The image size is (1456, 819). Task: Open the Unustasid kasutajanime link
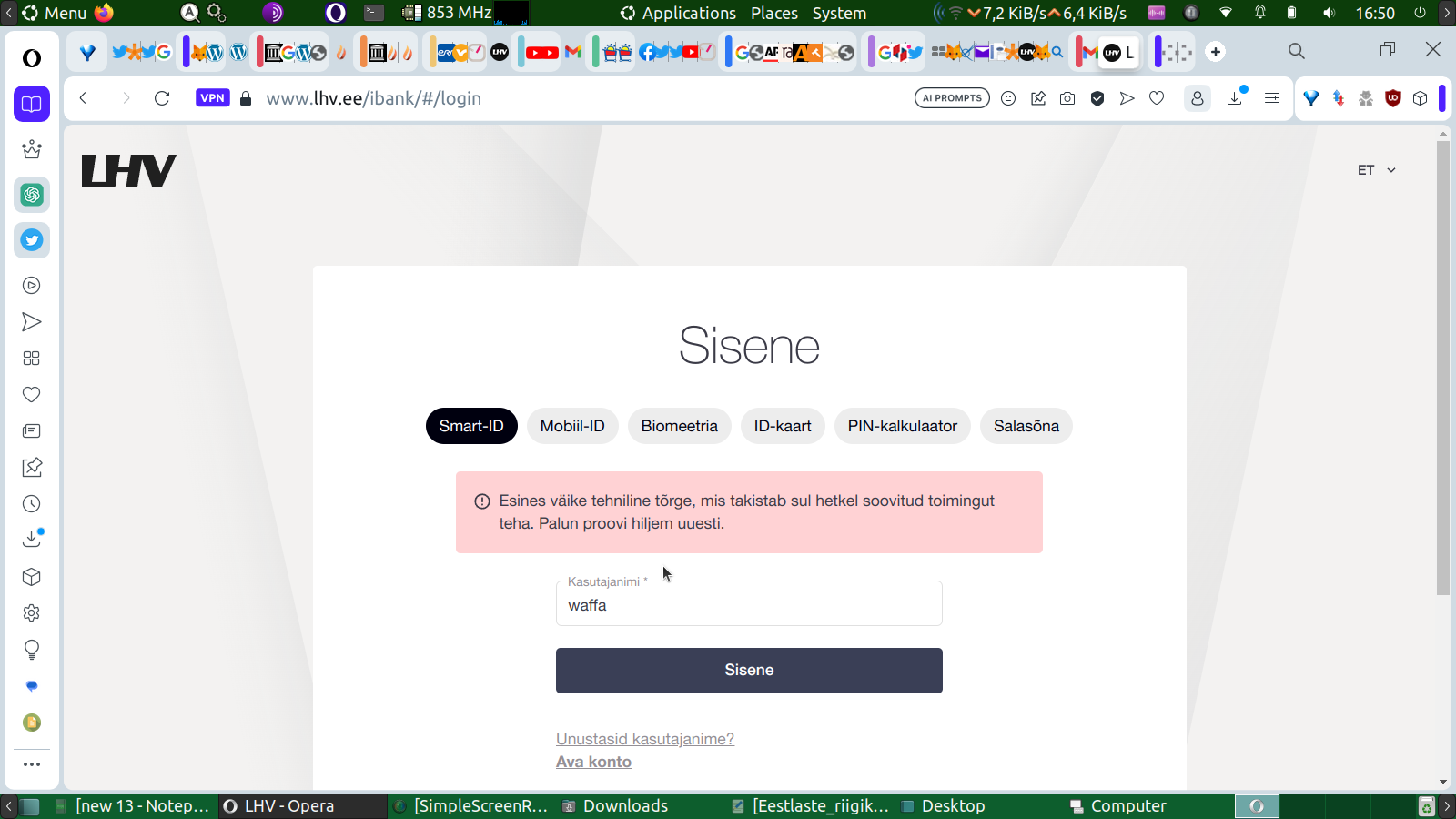click(645, 739)
